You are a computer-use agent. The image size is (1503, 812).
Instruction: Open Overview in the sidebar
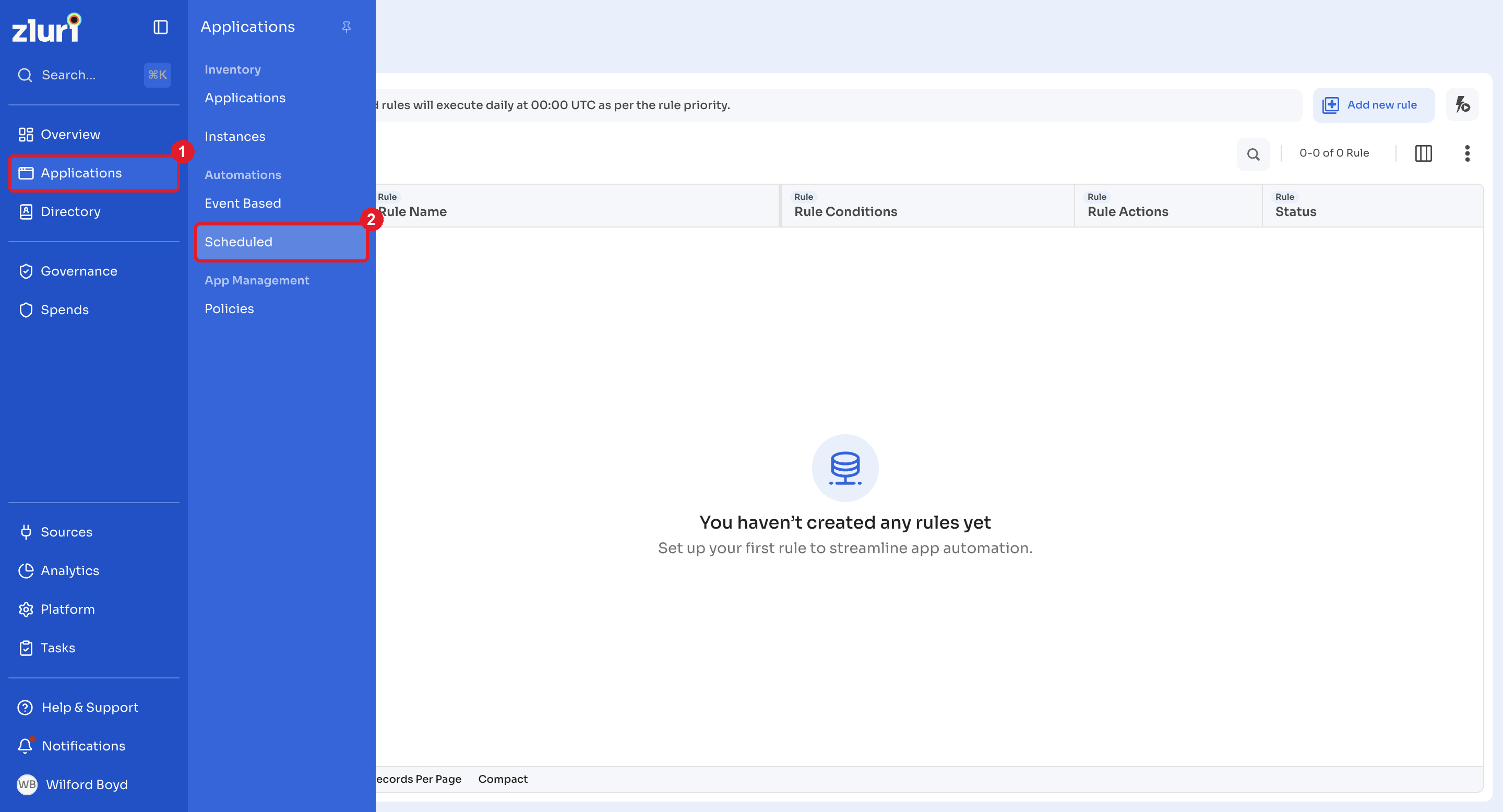[93, 134]
